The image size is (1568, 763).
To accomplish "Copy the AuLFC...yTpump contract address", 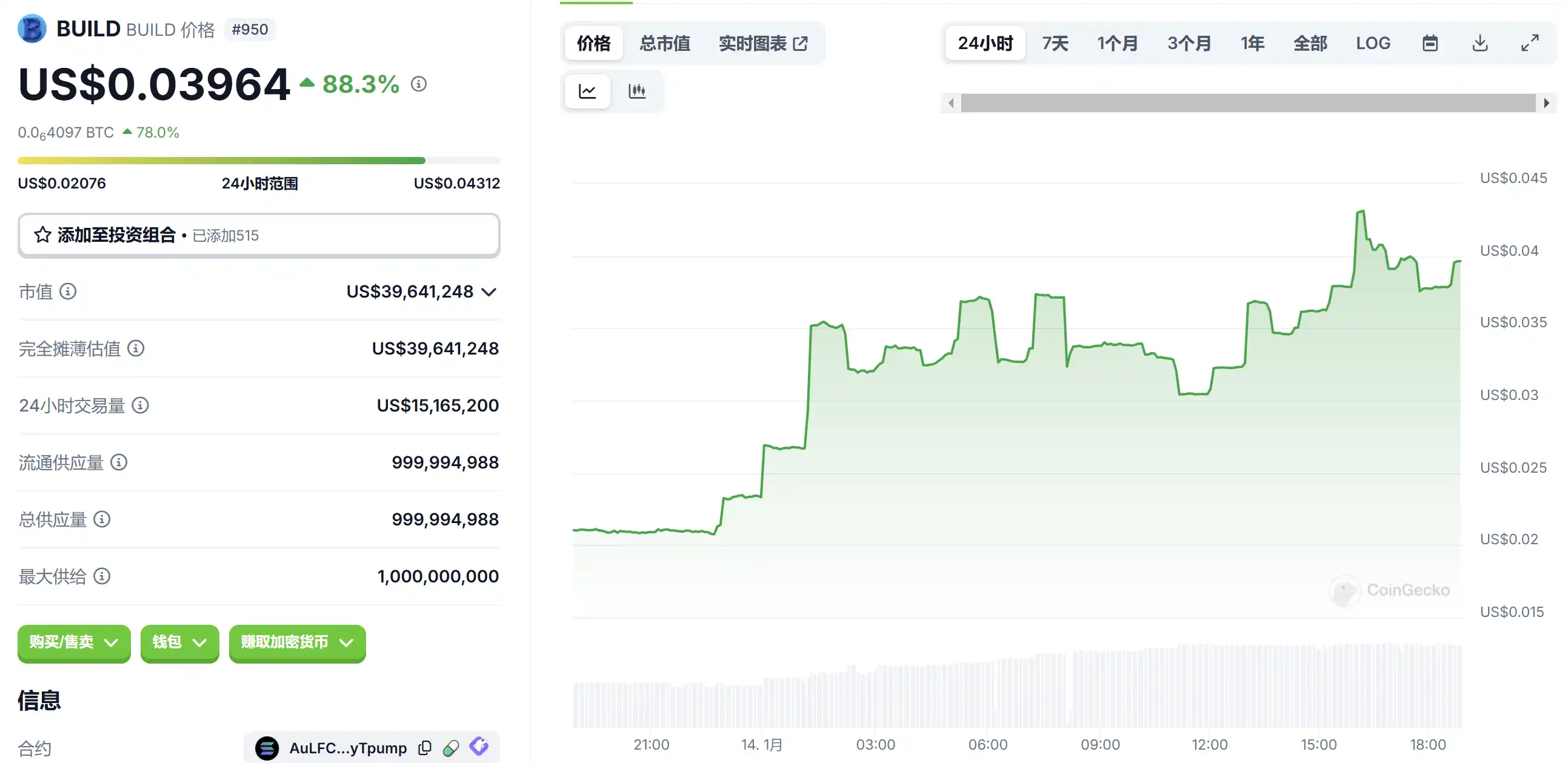I will [425, 747].
